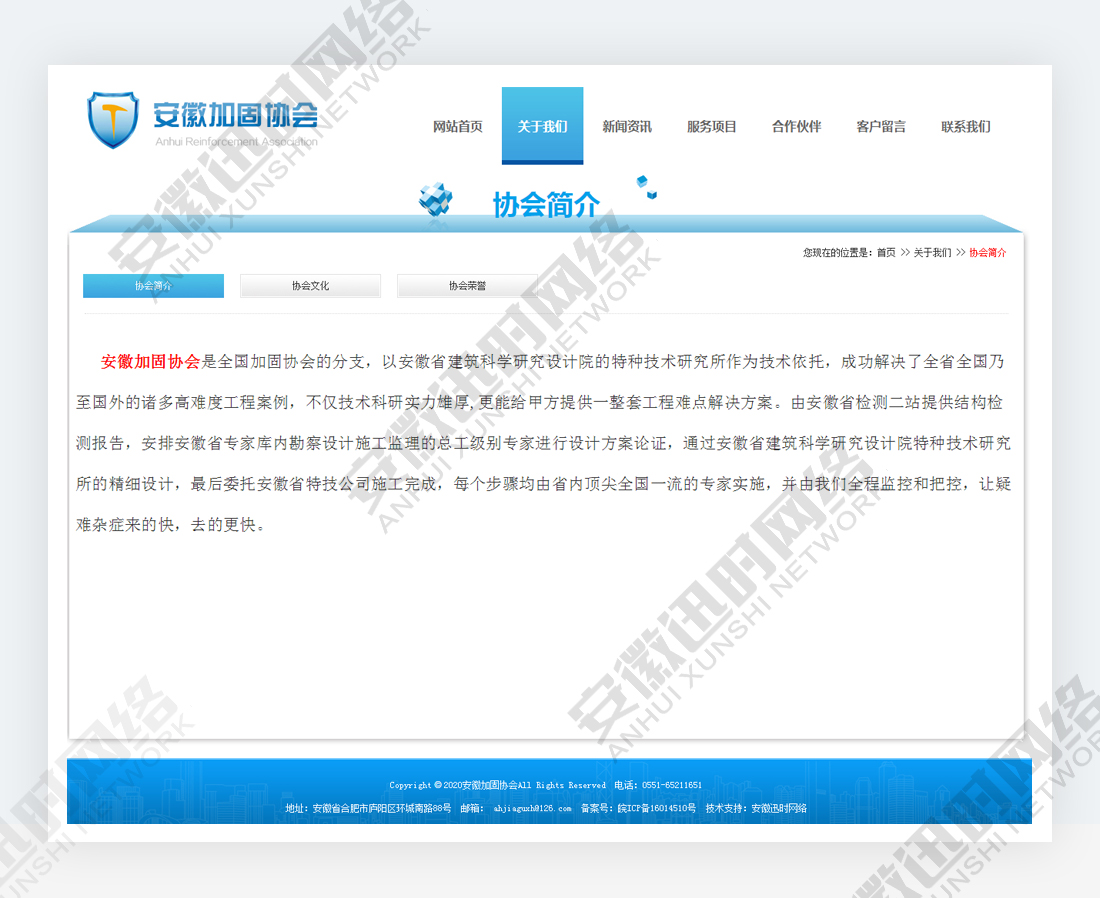Image resolution: width=1100 pixels, height=898 pixels.
Task: Switch to the 协会文化 tab
Action: 310,286
